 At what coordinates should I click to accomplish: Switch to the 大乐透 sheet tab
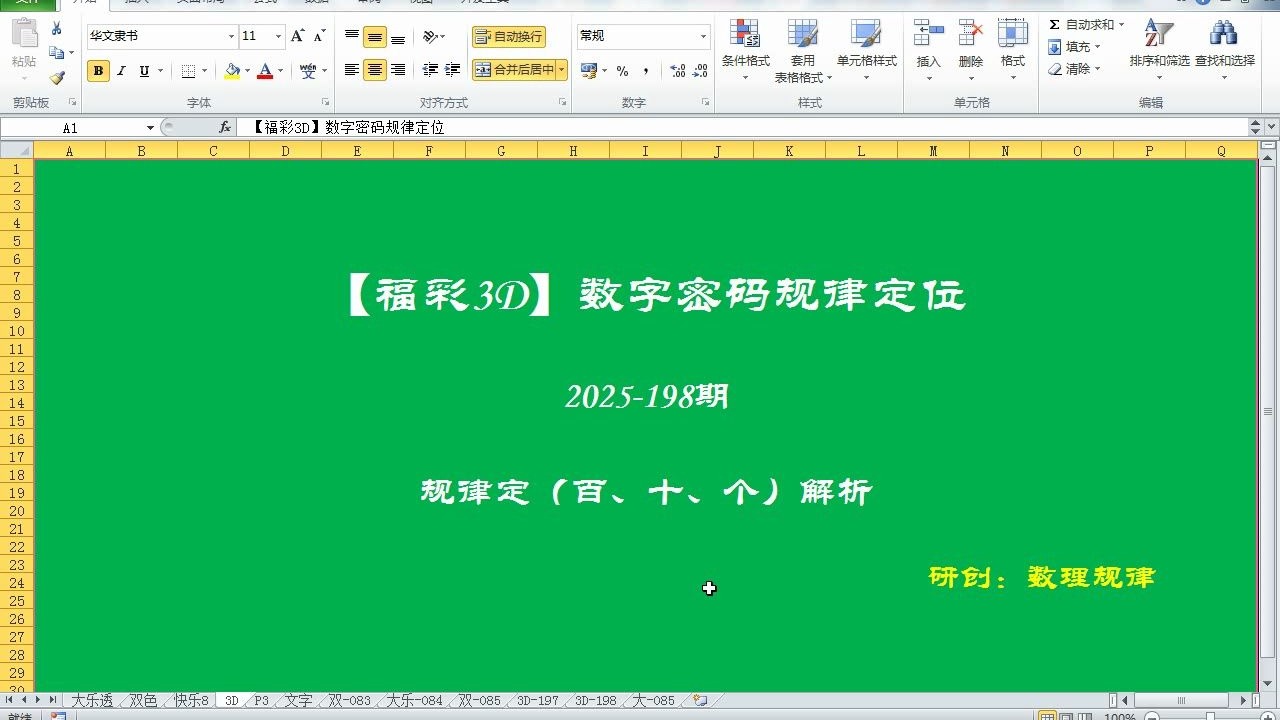tap(92, 701)
